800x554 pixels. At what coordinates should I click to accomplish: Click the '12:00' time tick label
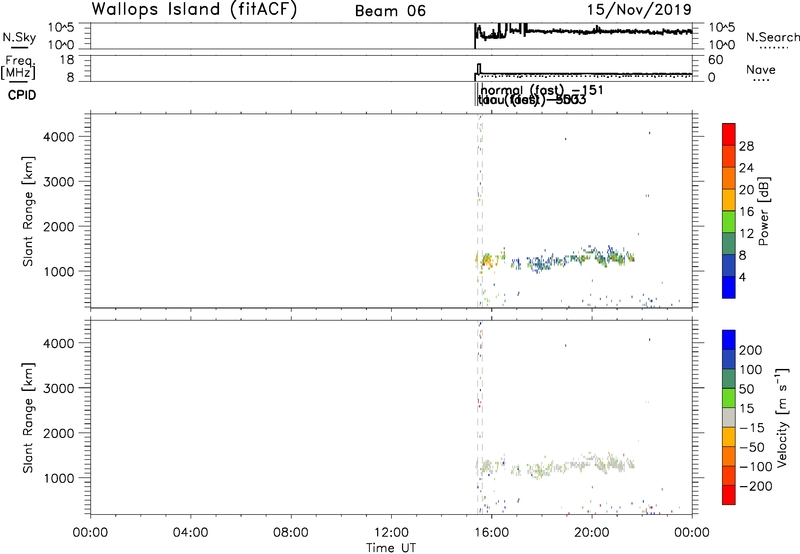pos(391,533)
